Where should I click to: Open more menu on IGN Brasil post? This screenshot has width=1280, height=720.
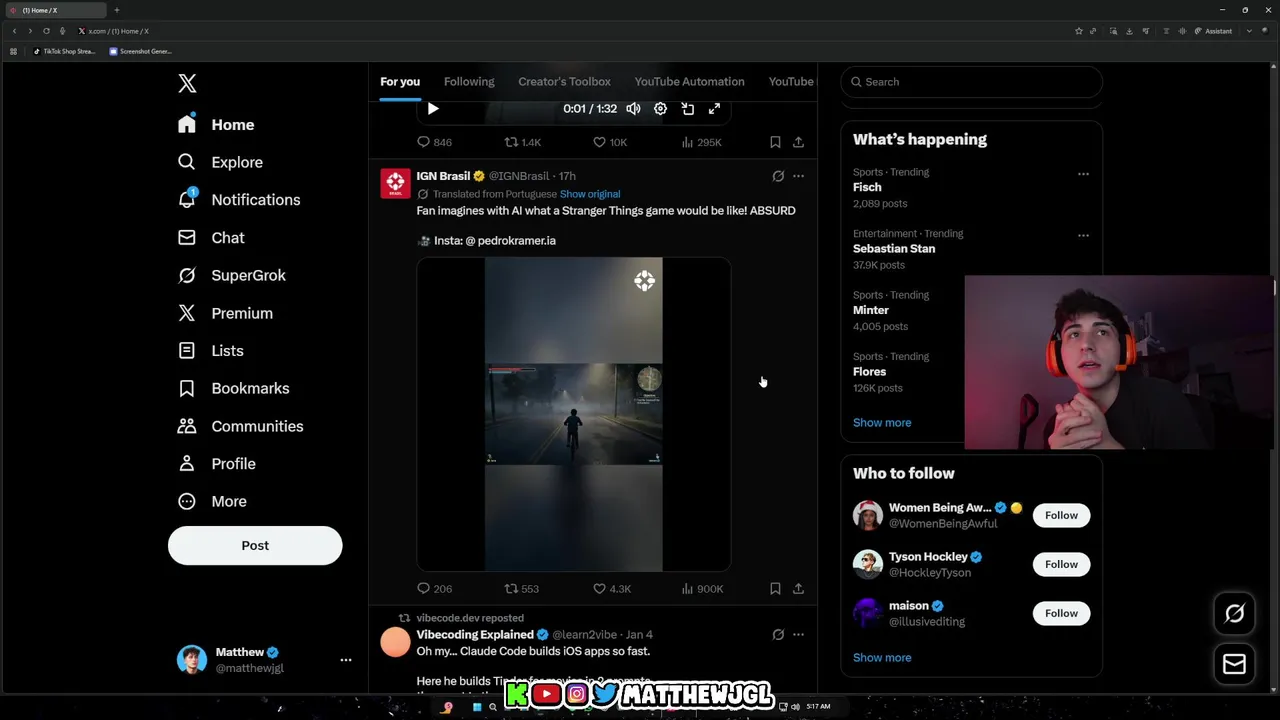(798, 176)
